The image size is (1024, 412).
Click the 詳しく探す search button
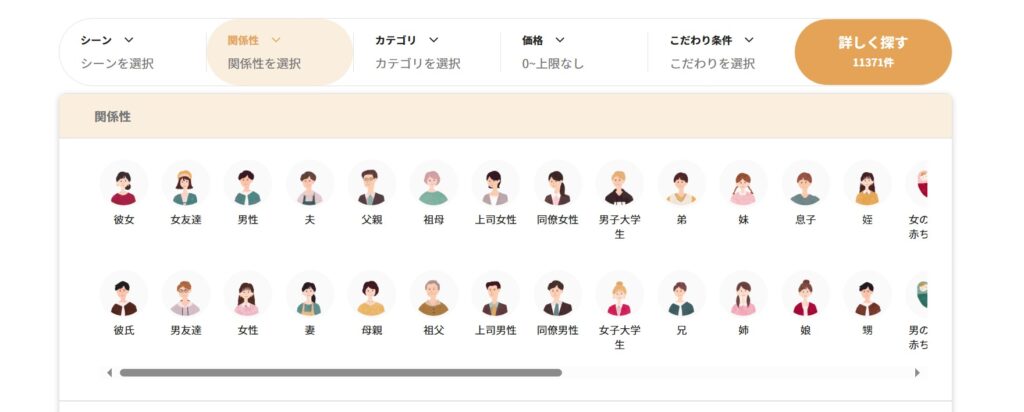[873, 52]
